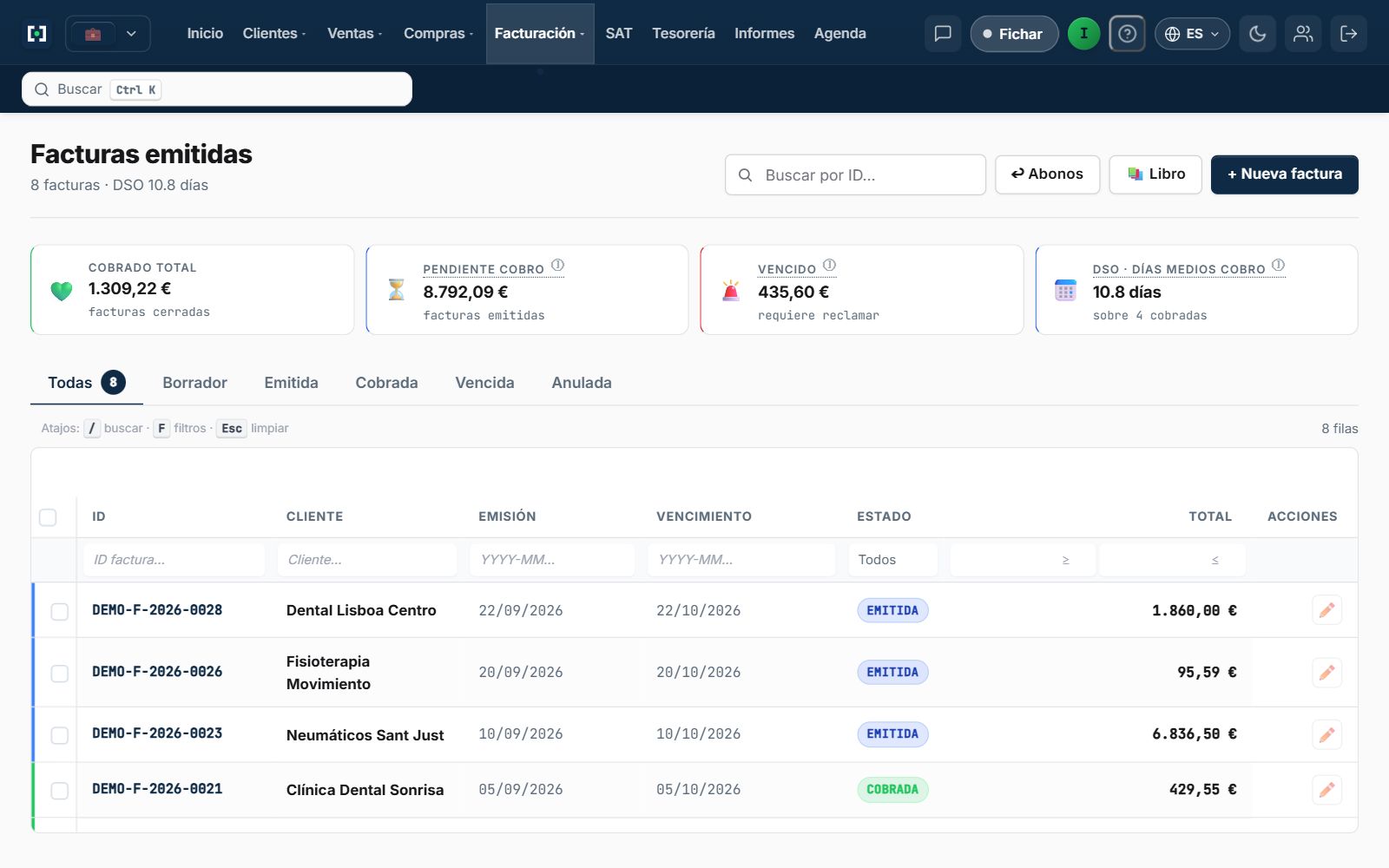Screen dimensions: 1389x868
Task: Select the Anulada tab
Action: click(x=582, y=383)
